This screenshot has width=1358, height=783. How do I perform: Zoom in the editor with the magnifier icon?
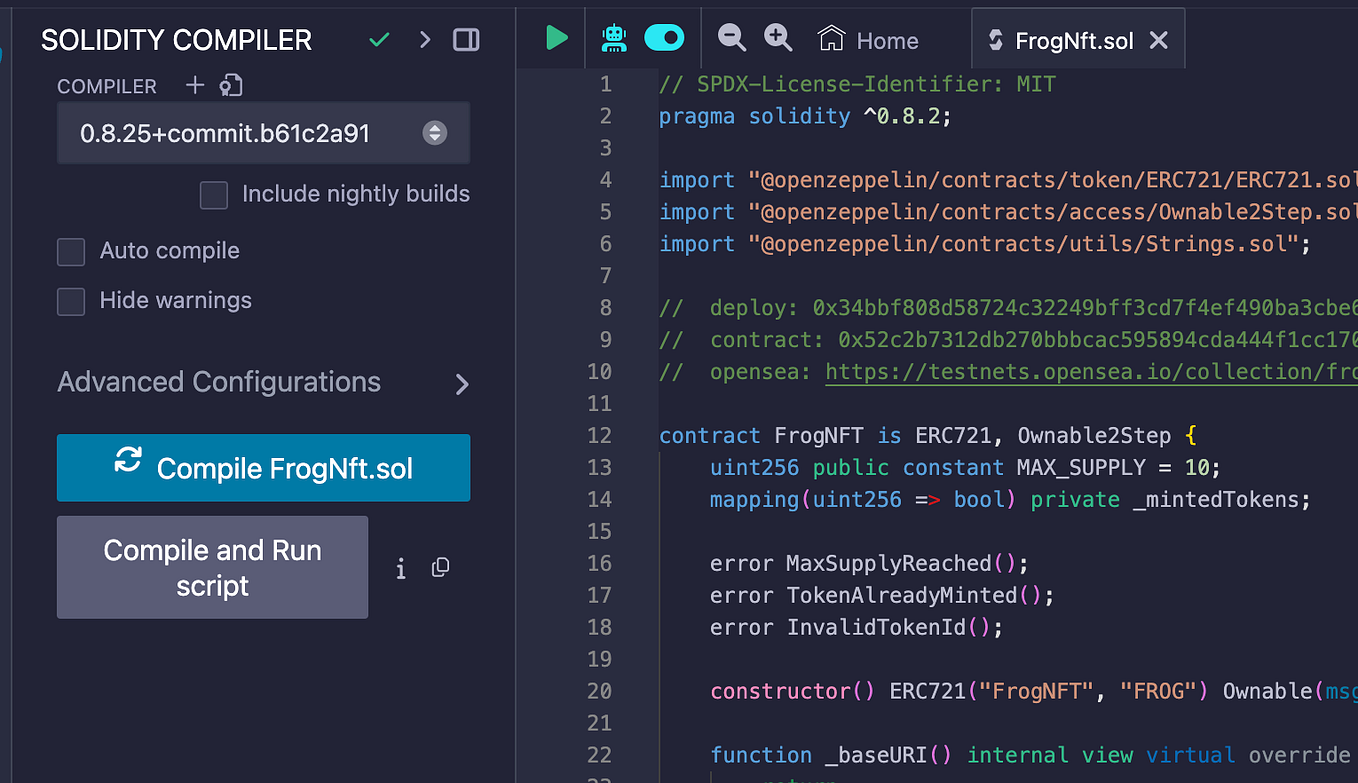click(x=778, y=38)
